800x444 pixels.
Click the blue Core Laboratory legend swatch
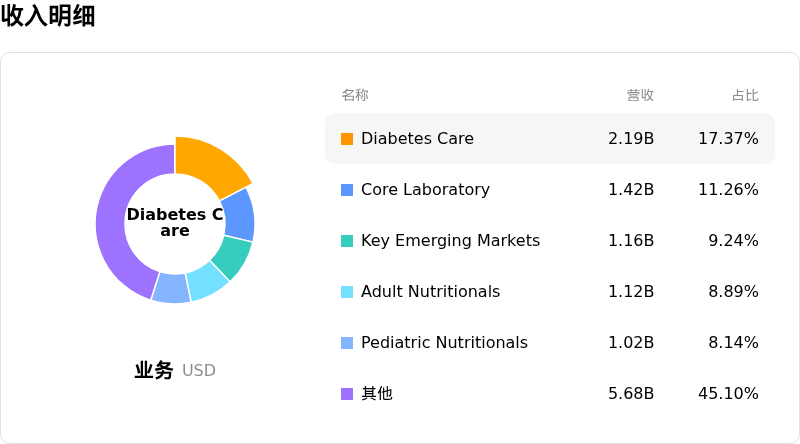[x=347, y=190]
